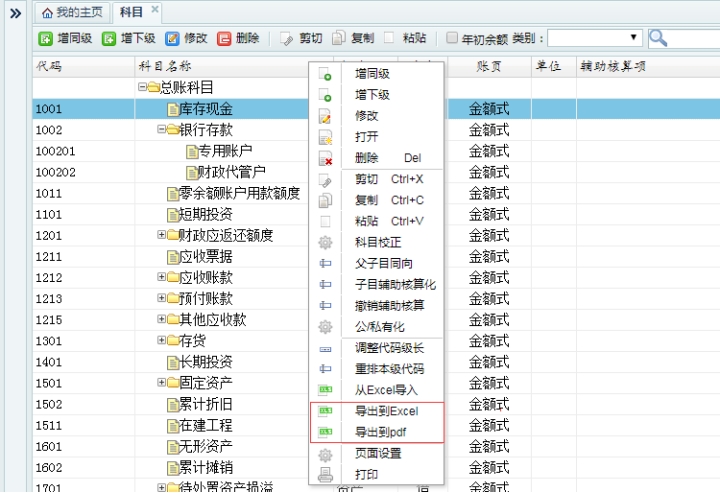This screenshot has width=720, height=493.
Task: Select 导出到pdf in the context menu
Action: point(381,432)
